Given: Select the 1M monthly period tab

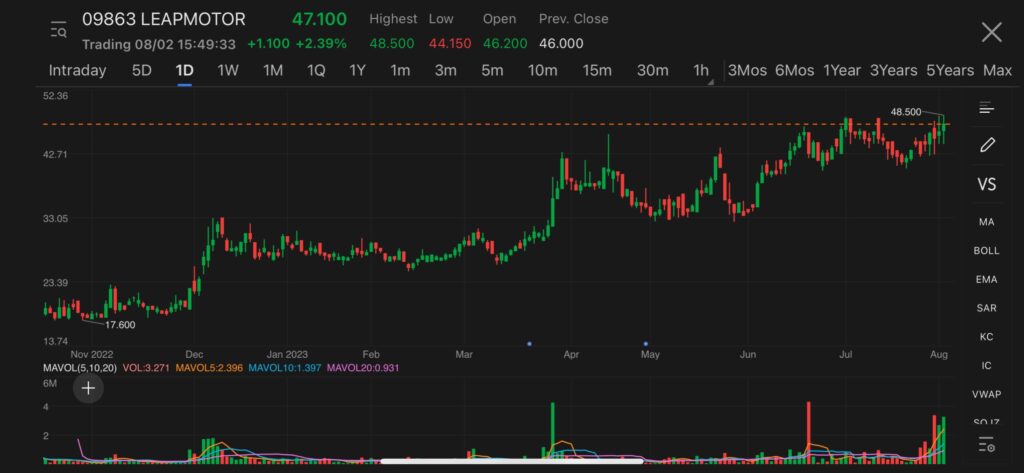Looking at the screenshot, I should click(273, 71).
